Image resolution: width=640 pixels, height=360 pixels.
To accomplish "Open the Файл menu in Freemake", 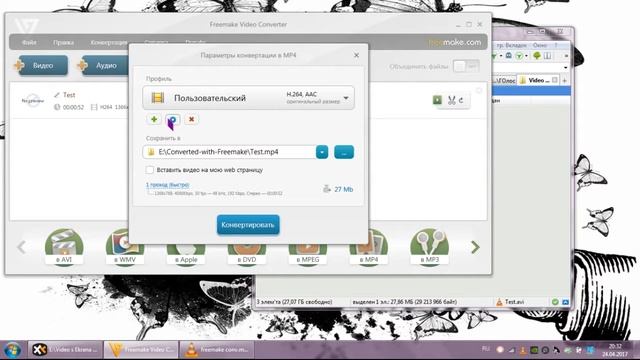I will coord(29,42).
